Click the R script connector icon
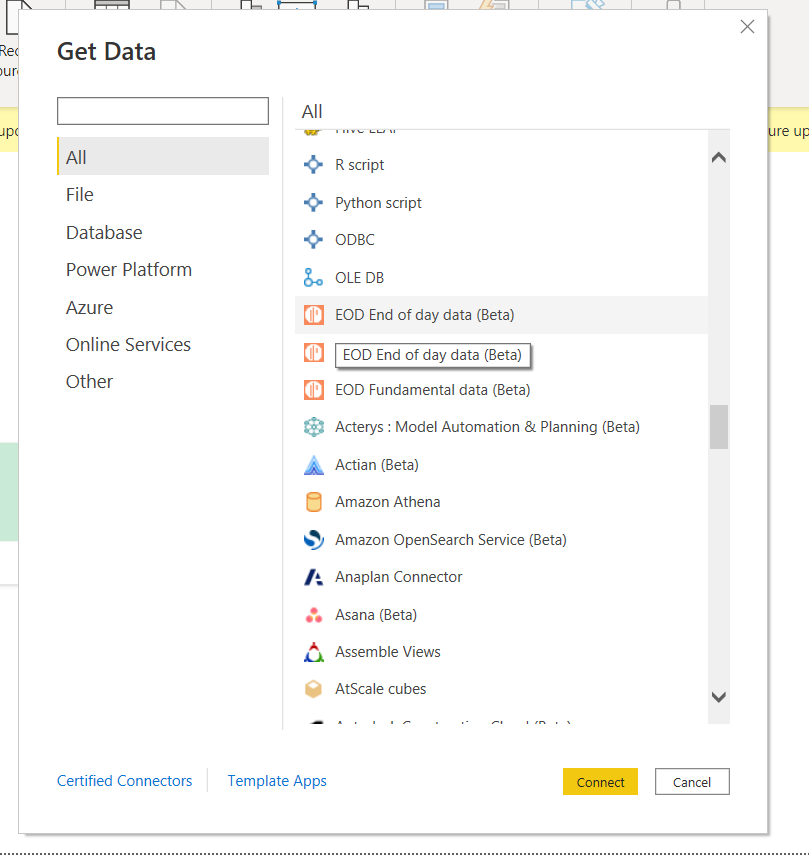 click(x=313, y=165)
